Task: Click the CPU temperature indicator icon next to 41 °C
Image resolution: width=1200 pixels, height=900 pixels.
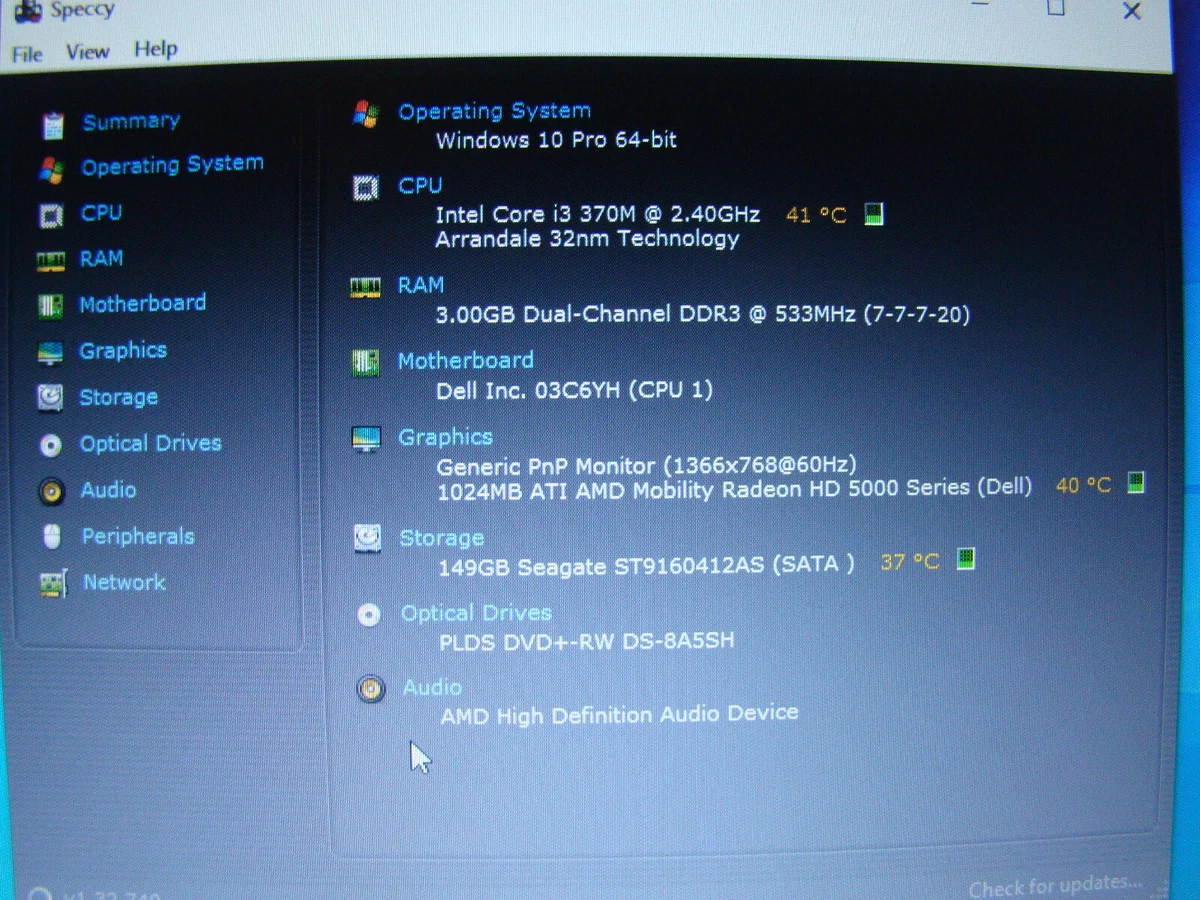Action: [873, 214]
